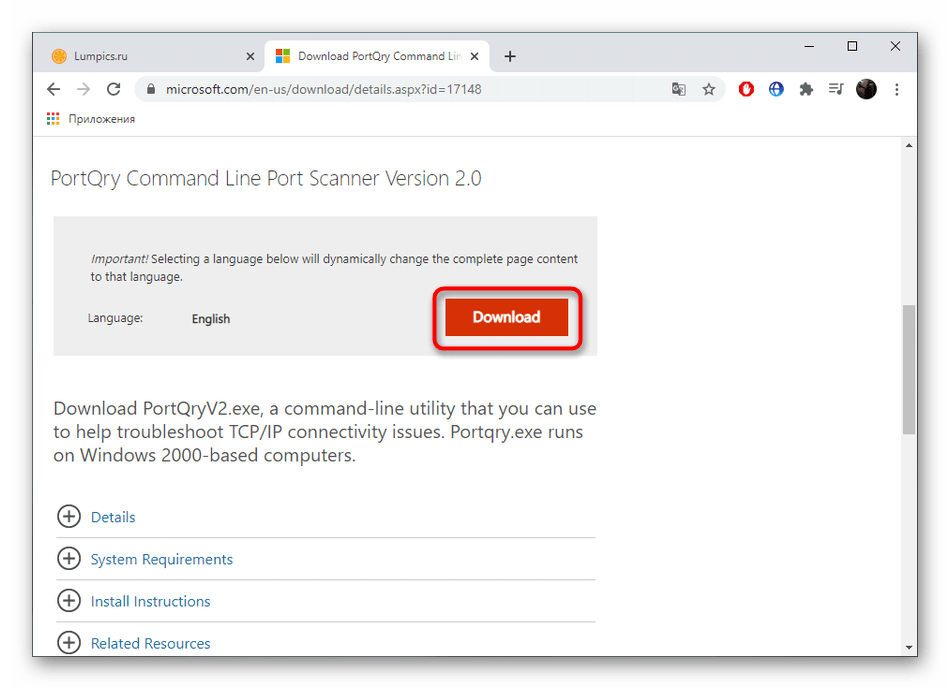950x689 pixels.
Task: Open the red Opera-style extension icon
Action: 746,89
